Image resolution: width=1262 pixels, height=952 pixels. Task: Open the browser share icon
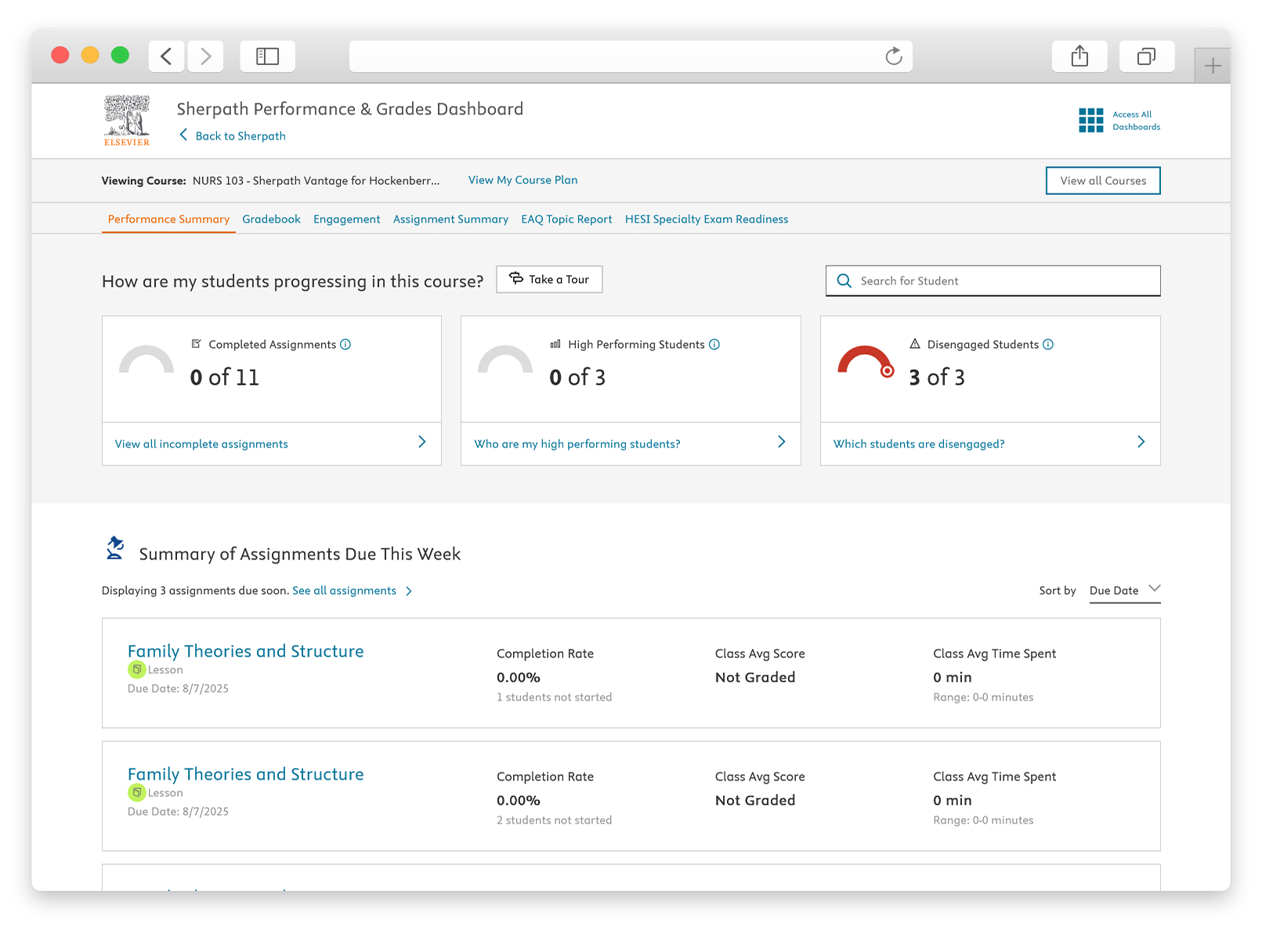(x=1079, y=56)
